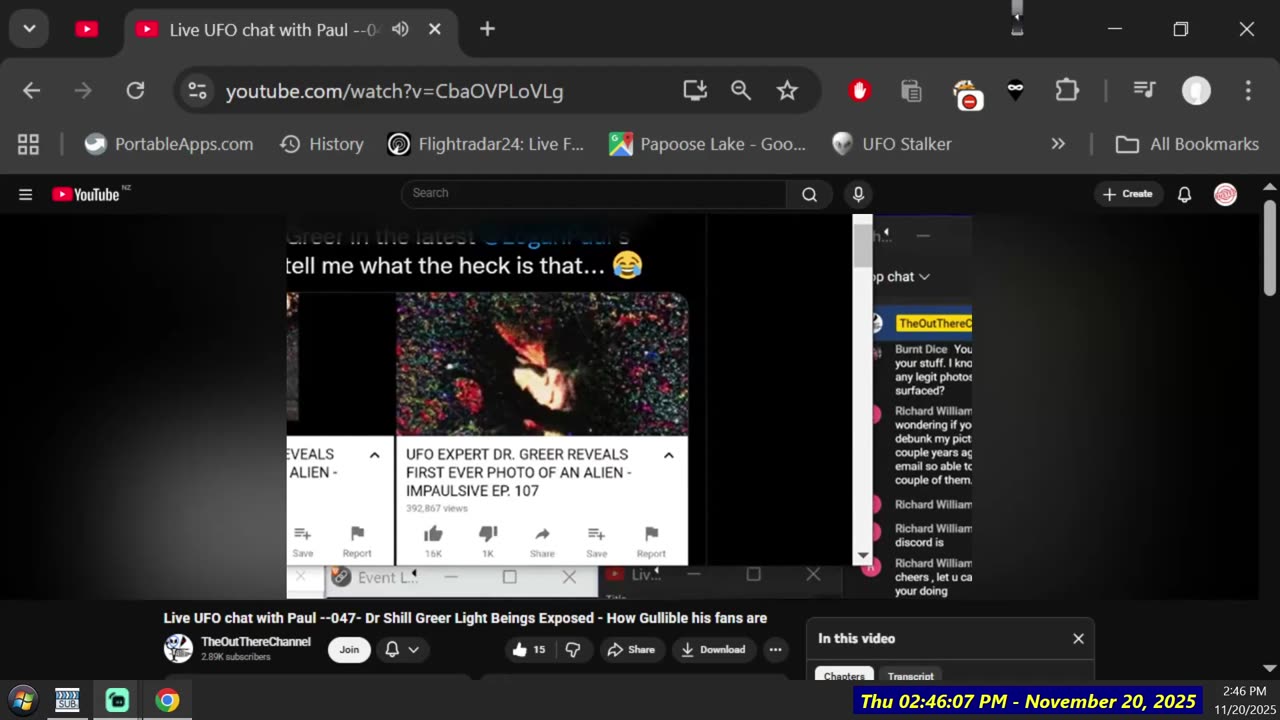Close the 'In this video' panel

click(1078, 638)
